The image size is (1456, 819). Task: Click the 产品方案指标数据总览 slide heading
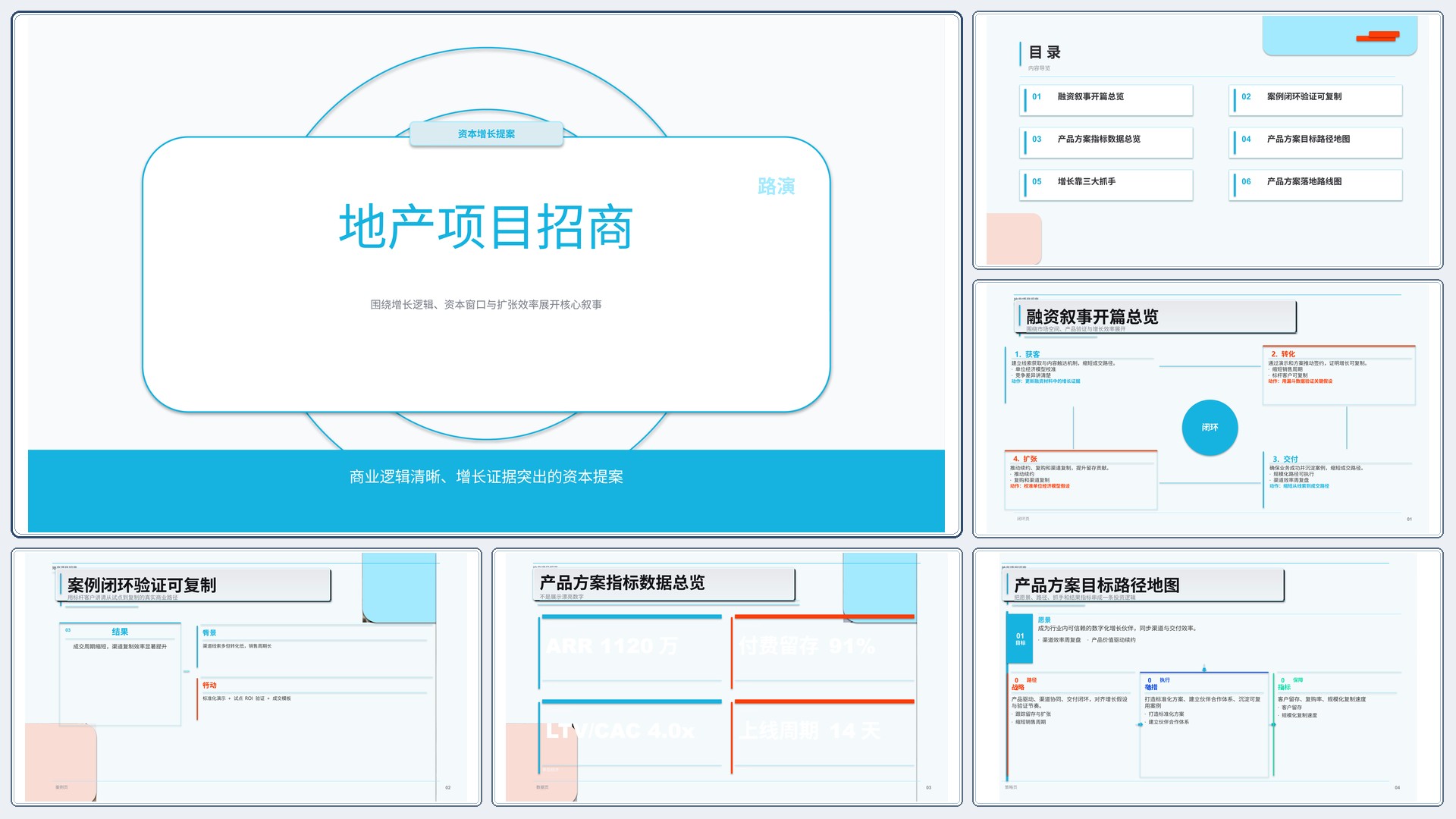[x=622, y=582]
